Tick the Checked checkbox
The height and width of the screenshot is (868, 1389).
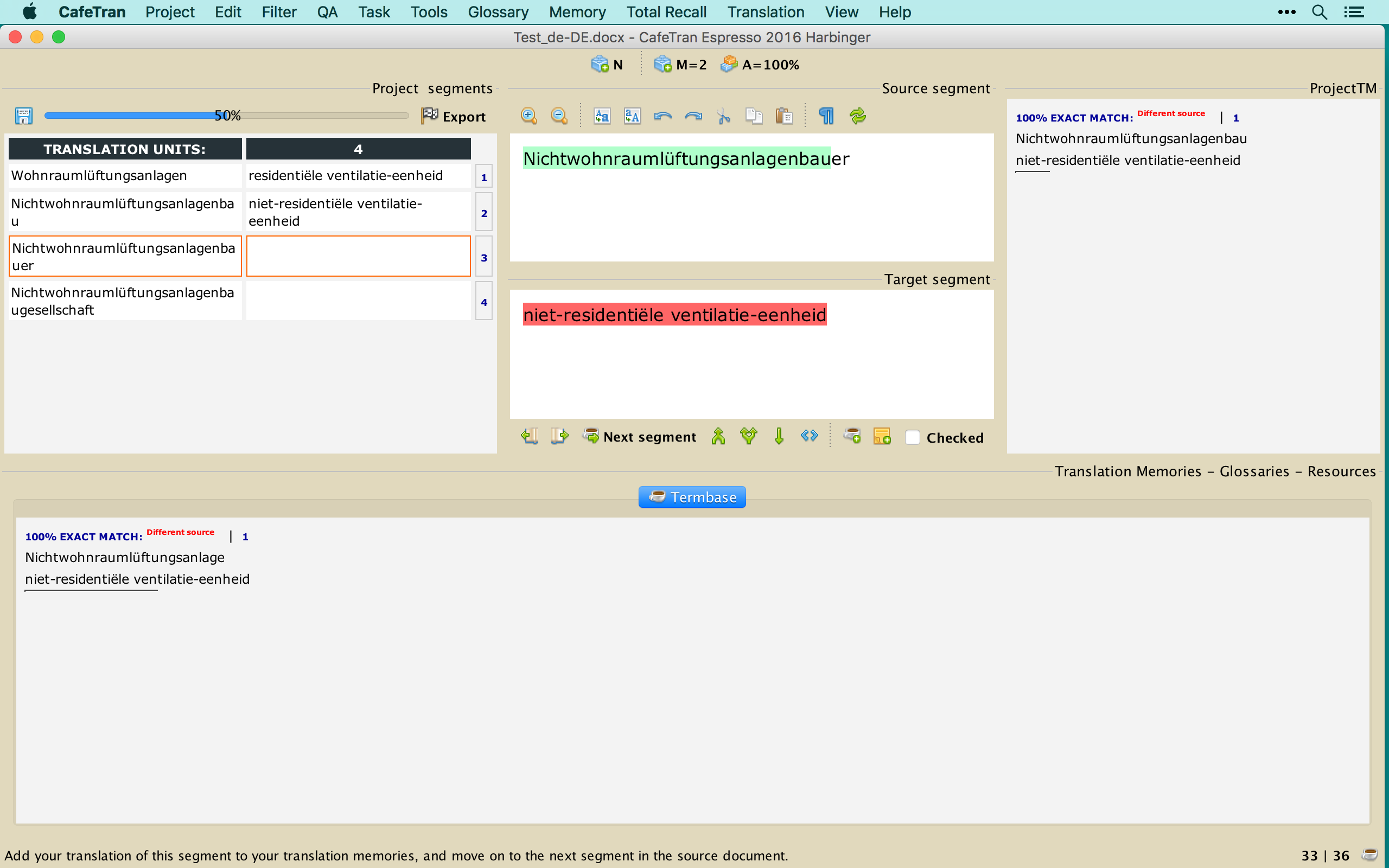[912, 437]
